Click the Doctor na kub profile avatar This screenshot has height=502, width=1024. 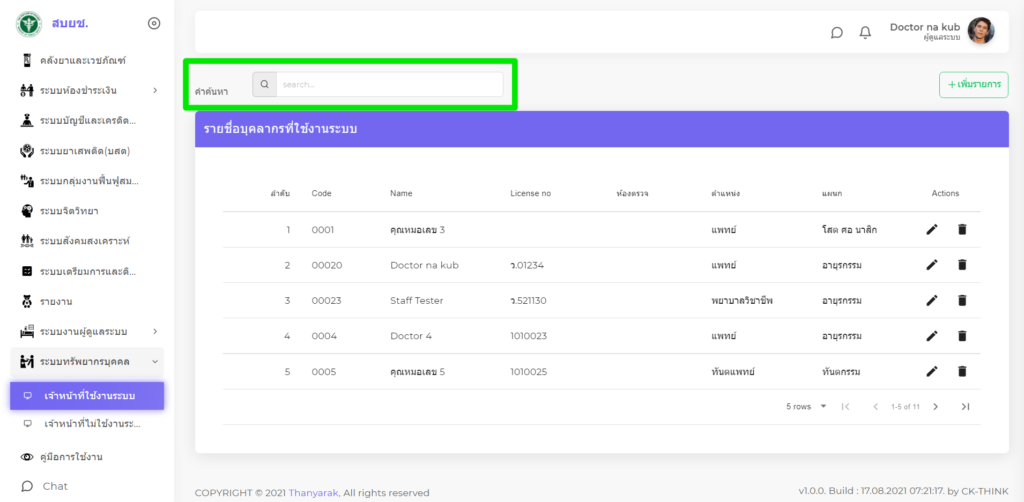tap(981, 31)
